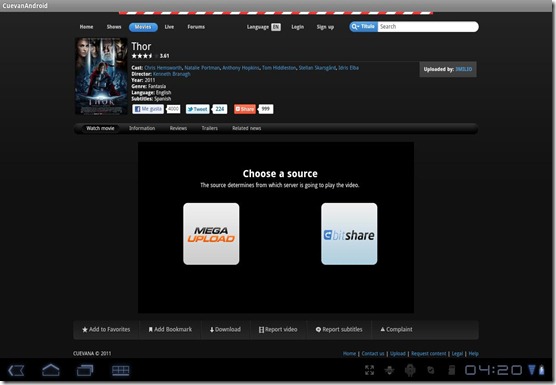
Task: Click the fullscreen expand icon in system bar
Action: coord(369,370)
